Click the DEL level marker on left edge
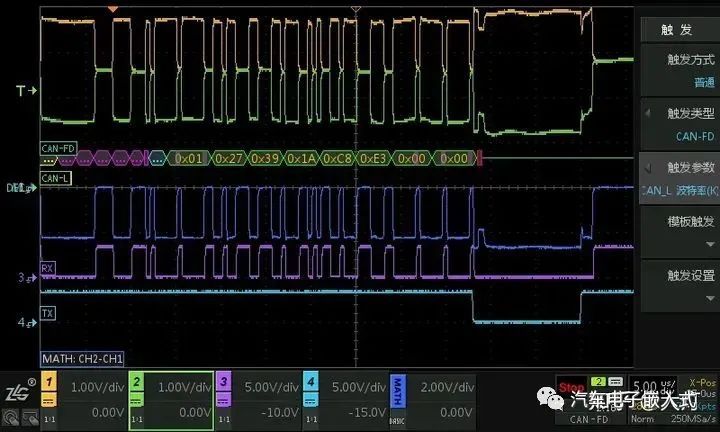Screen dimensions: 720x432 click(21, 187)
